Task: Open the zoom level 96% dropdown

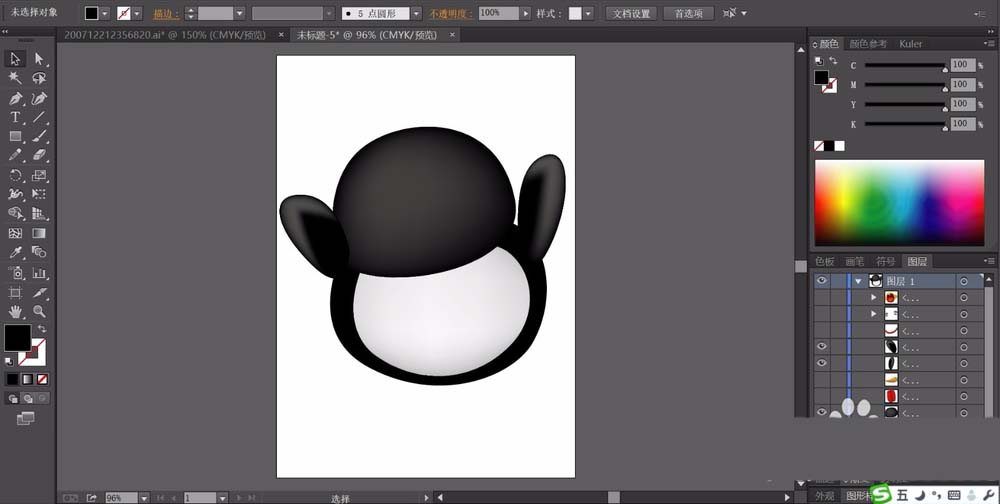Action: coord(145,498)
